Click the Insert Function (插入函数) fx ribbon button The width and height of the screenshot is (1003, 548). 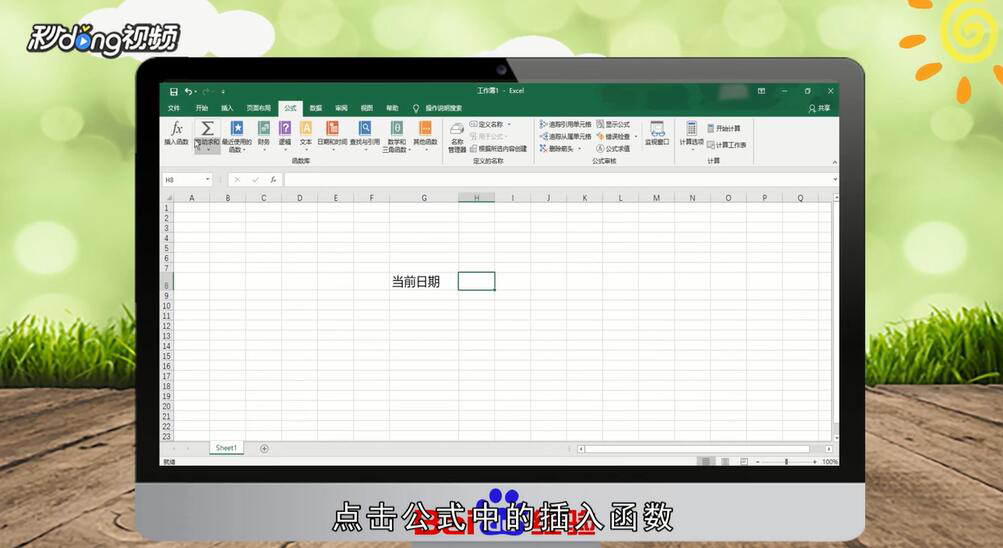pos(177,134)
